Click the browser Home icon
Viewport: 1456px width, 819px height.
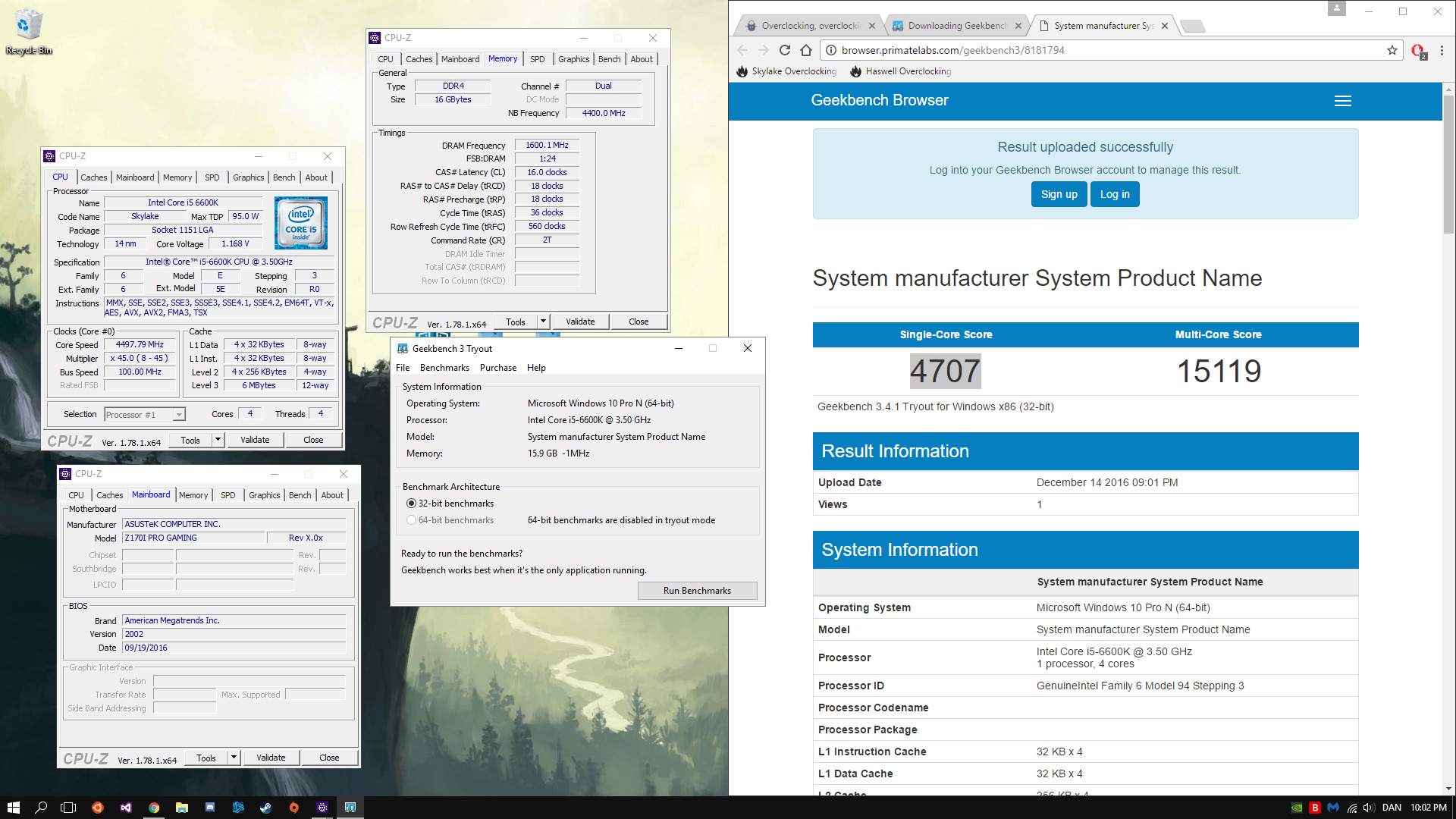[806, 50]
